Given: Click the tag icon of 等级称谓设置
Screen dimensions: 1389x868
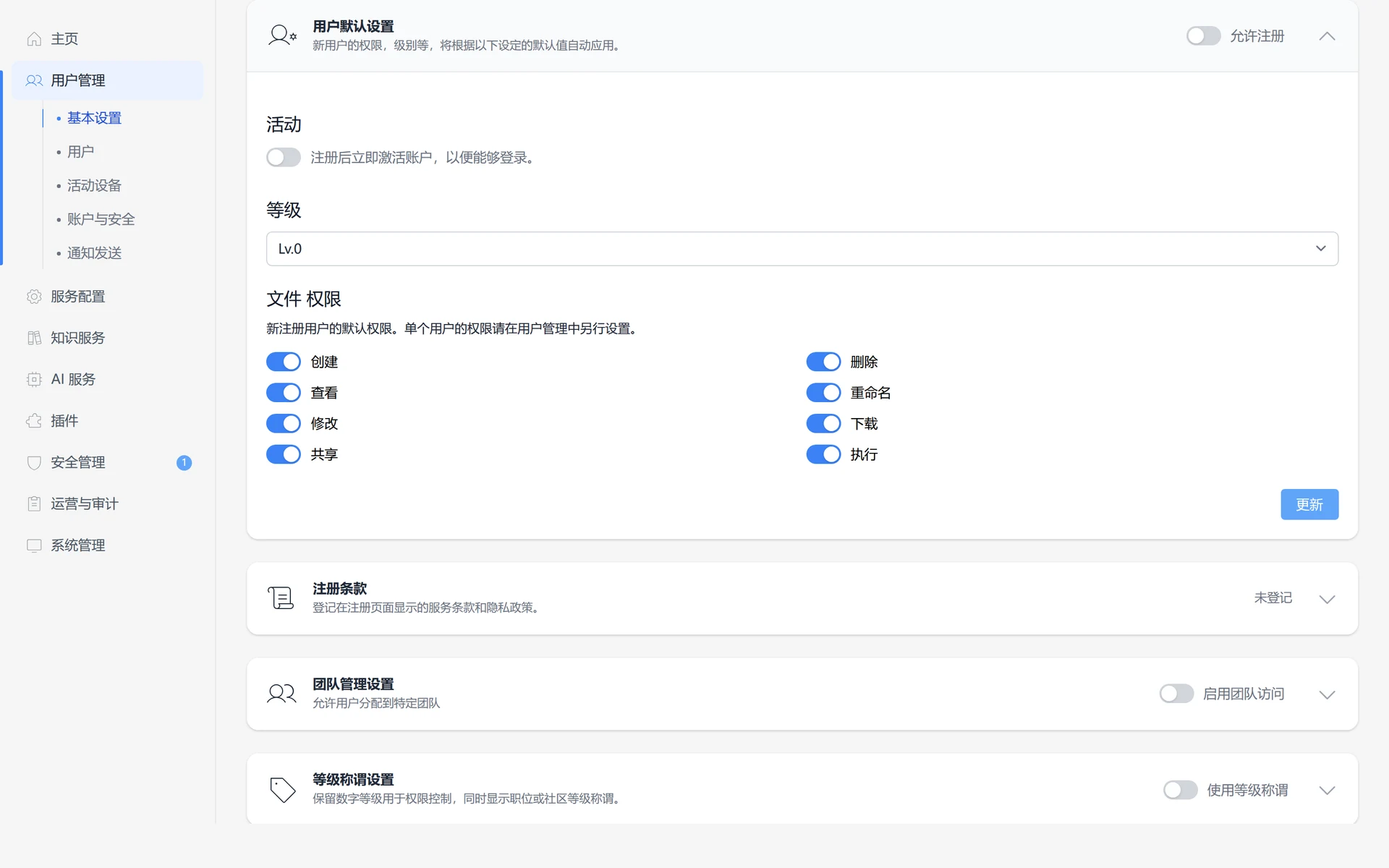Looking at the screenshot, I should [x=282, y=790].
